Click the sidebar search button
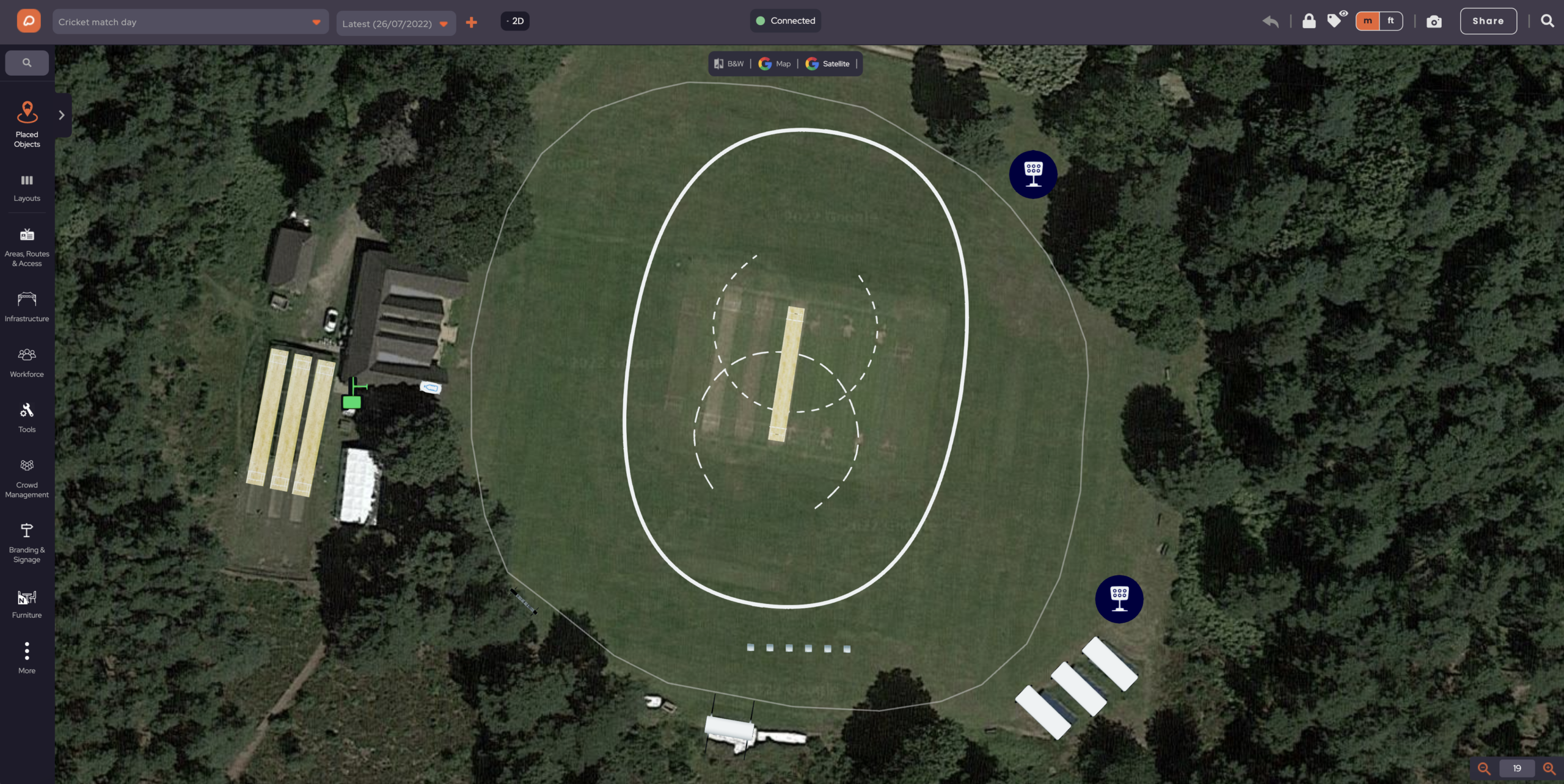 click(x=27, y=62)
